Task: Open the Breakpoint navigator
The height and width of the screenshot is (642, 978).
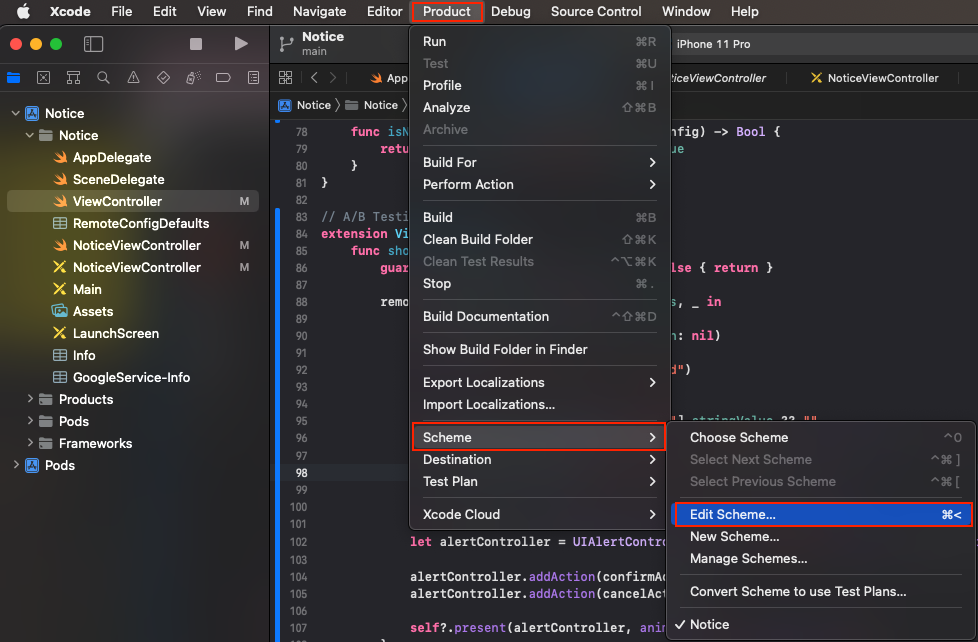Action: [223, 78]
